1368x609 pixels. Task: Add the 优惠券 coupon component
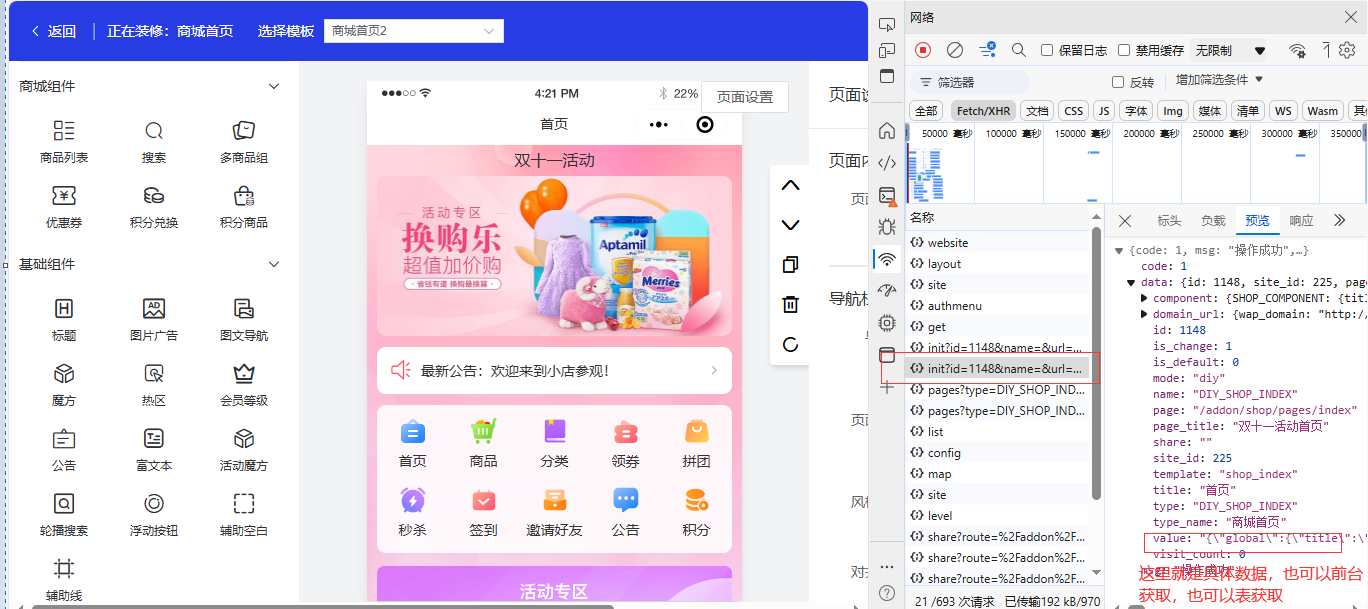click(64, 196)
